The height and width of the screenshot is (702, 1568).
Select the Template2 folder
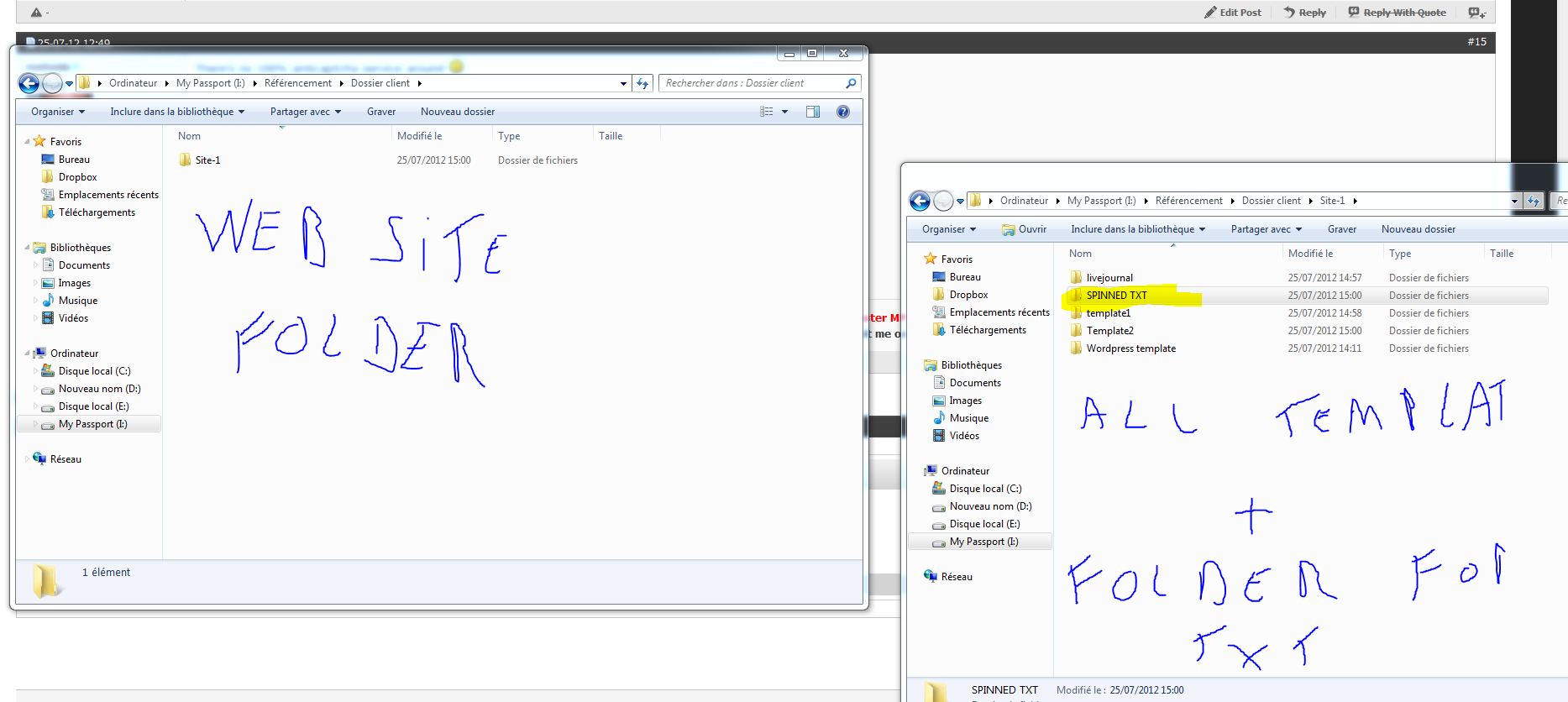1102,331
